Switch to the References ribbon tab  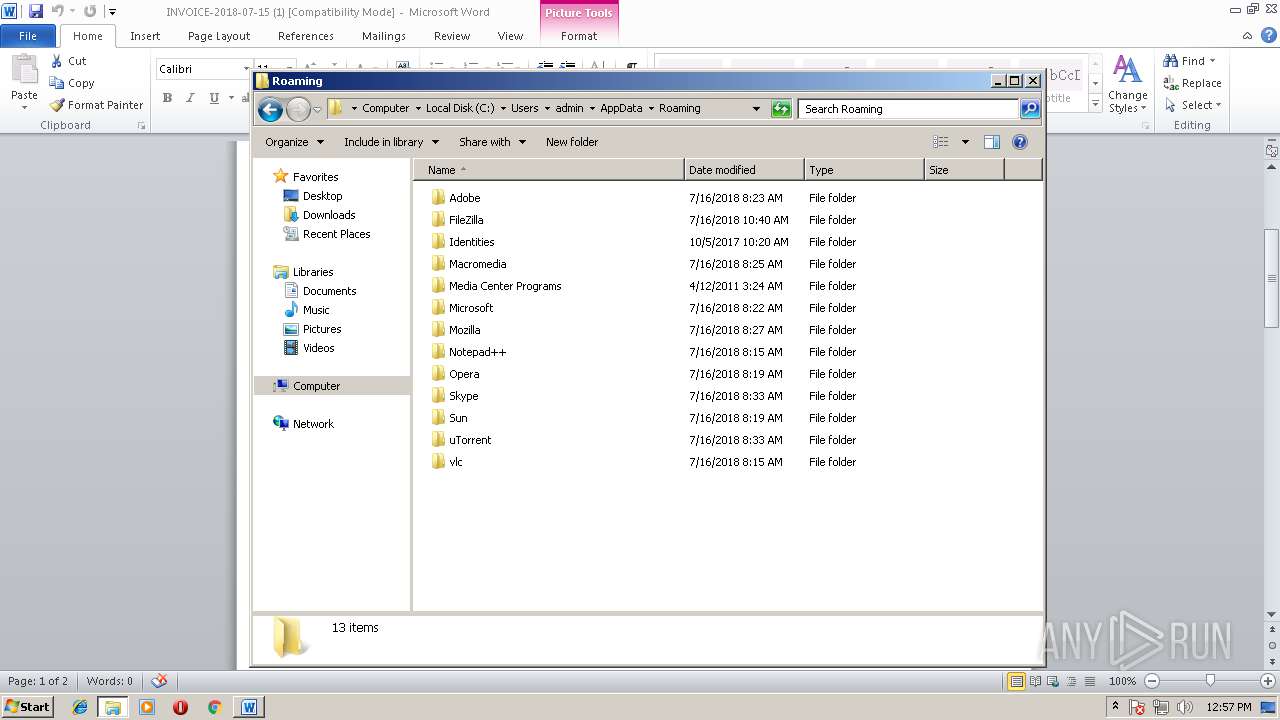coord(306,36)
